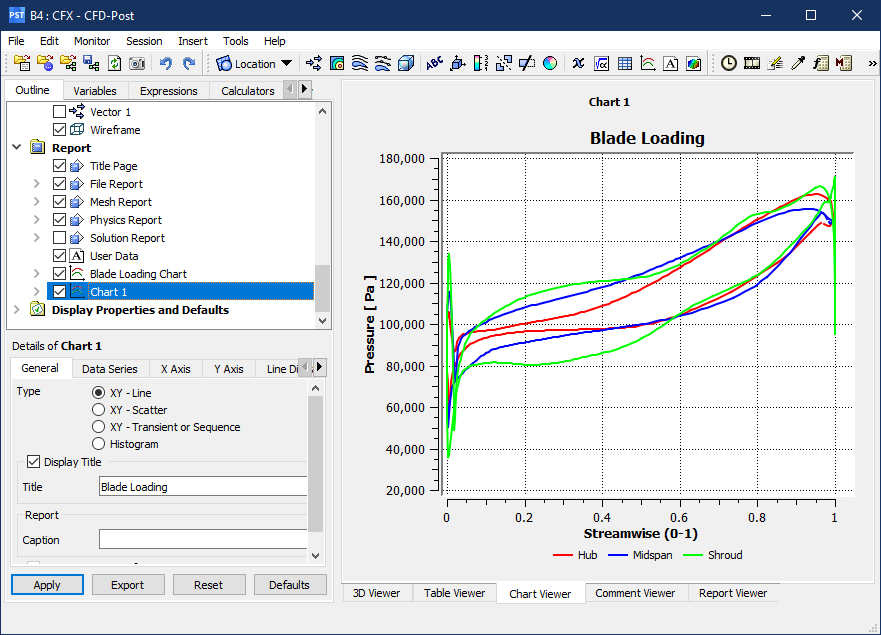This screenshot has height=635, width=881.
Task: Select the XY - Scatter radio option
Action: click(98, 410)
